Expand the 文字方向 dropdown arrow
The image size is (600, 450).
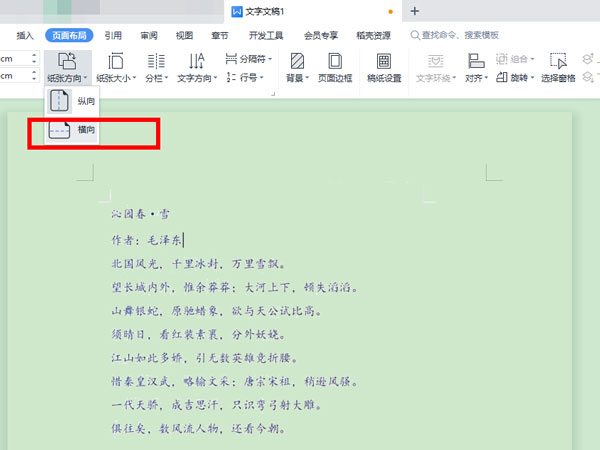tap(215, 78)
